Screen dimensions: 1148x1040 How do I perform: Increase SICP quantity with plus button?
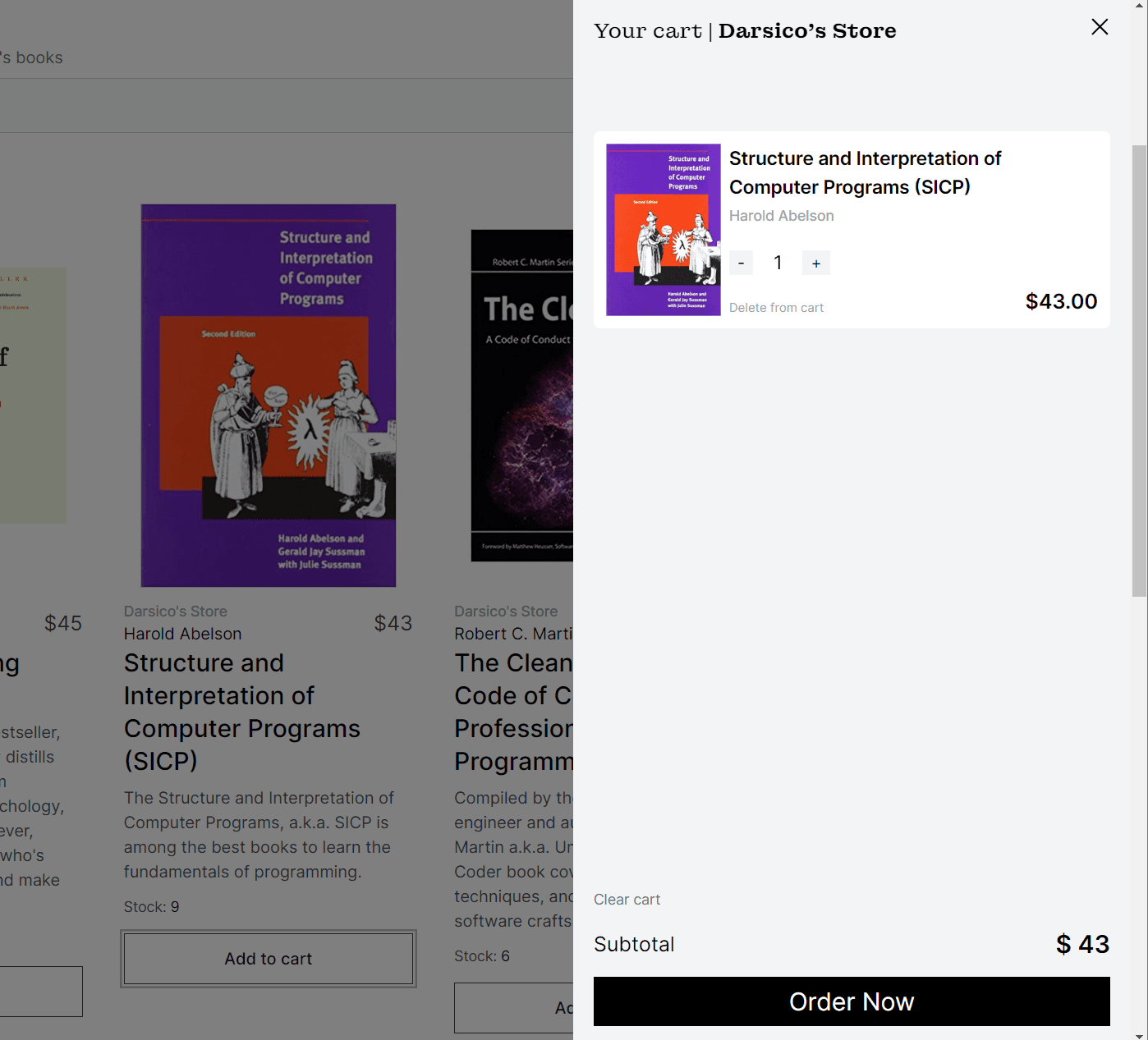click(815, 263)
